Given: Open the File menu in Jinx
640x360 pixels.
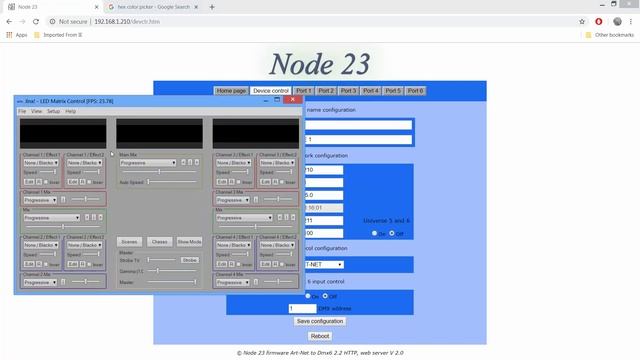Looking at the screenshot, I should [22, 111].
